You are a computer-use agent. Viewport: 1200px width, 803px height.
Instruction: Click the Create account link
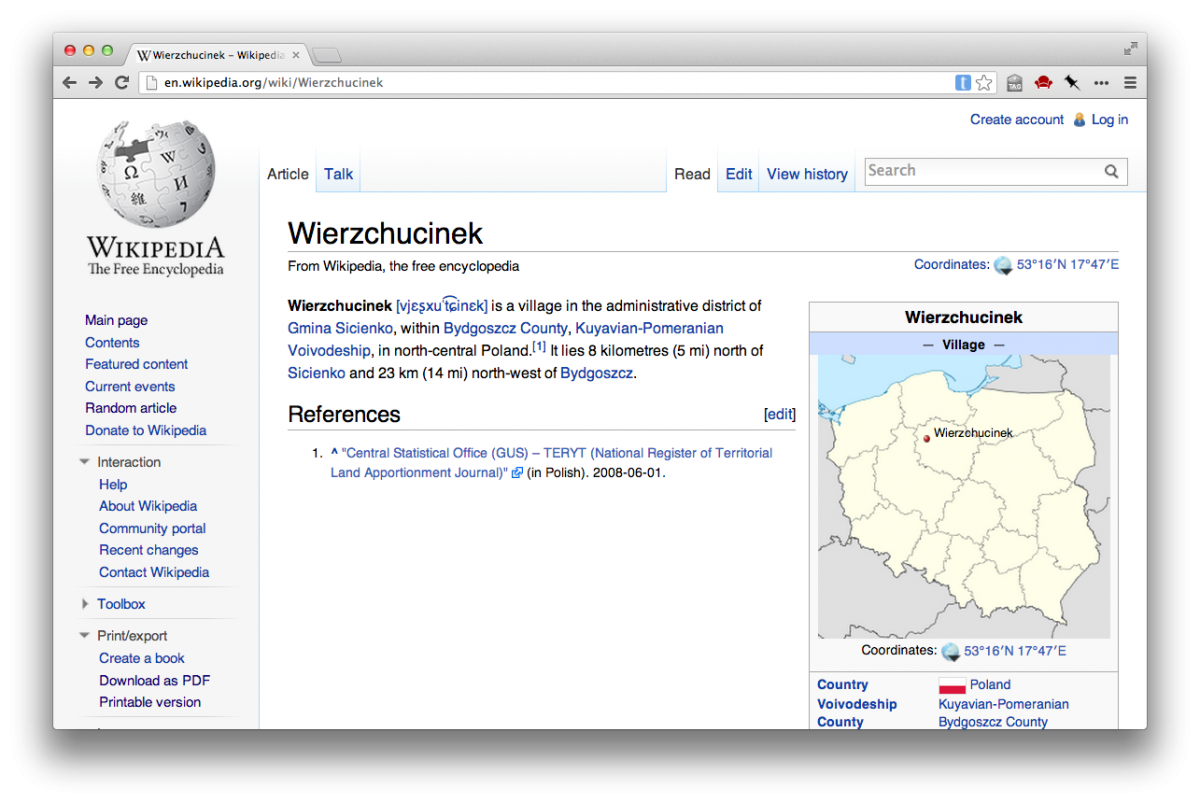1016,120
